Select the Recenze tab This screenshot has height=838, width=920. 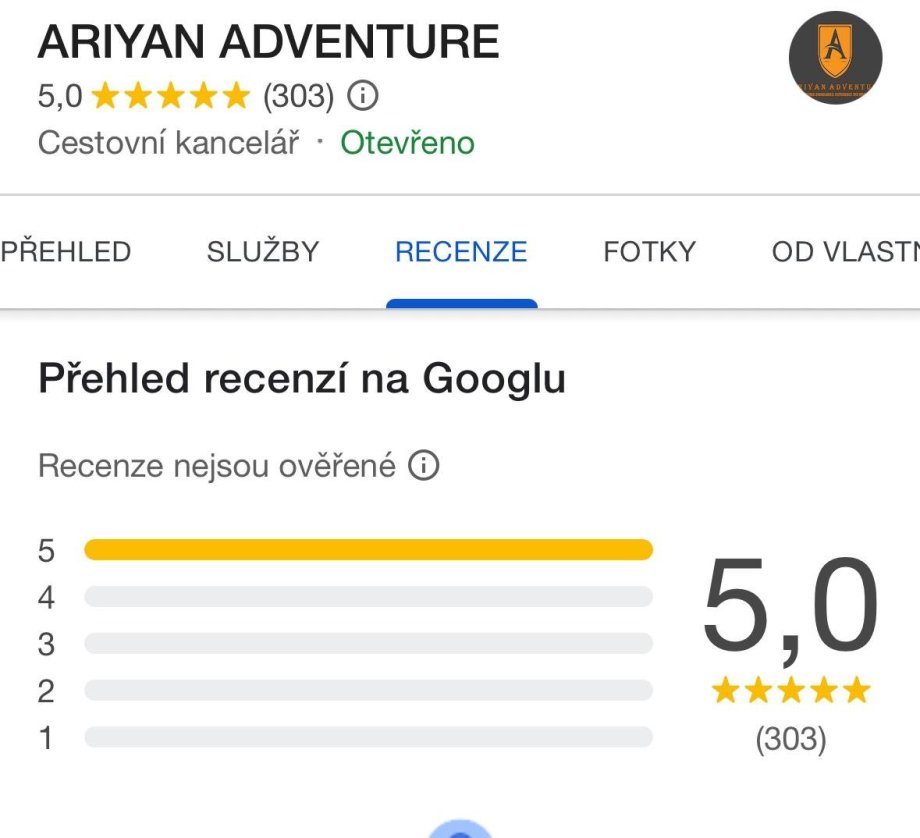pos(461,252)
